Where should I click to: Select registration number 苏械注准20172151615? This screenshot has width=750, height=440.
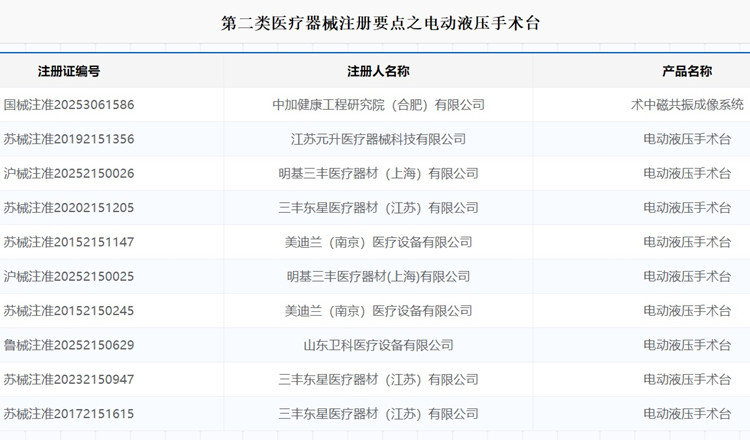pyautogui.click(x=69, y=414)
